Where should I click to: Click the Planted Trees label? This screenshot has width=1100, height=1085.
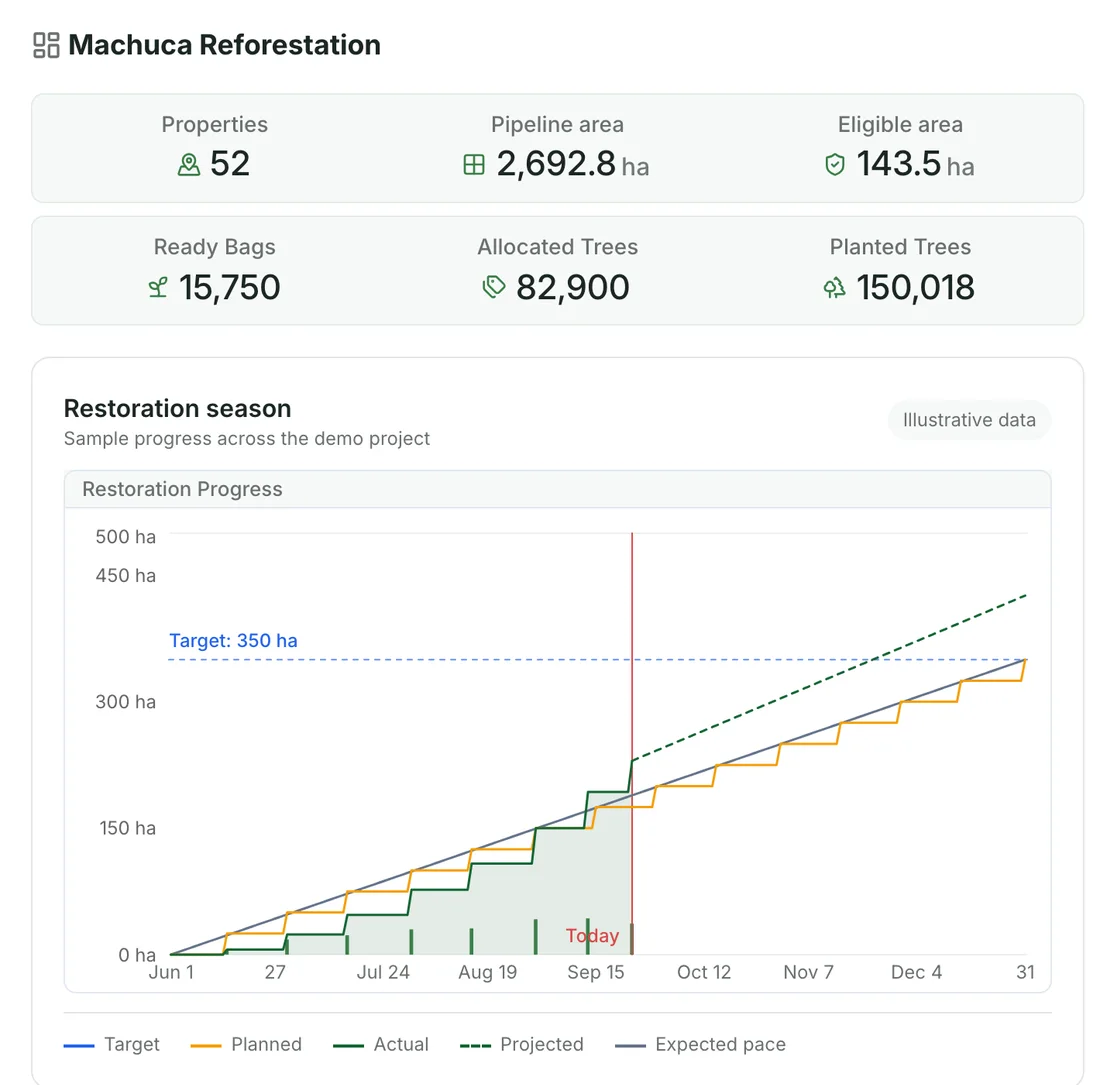900,247
